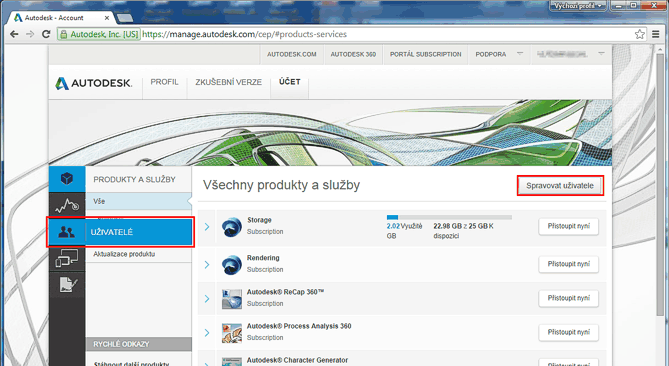Click the users people icon
Viewport: 669px width, 366px height.
[66, 232]
